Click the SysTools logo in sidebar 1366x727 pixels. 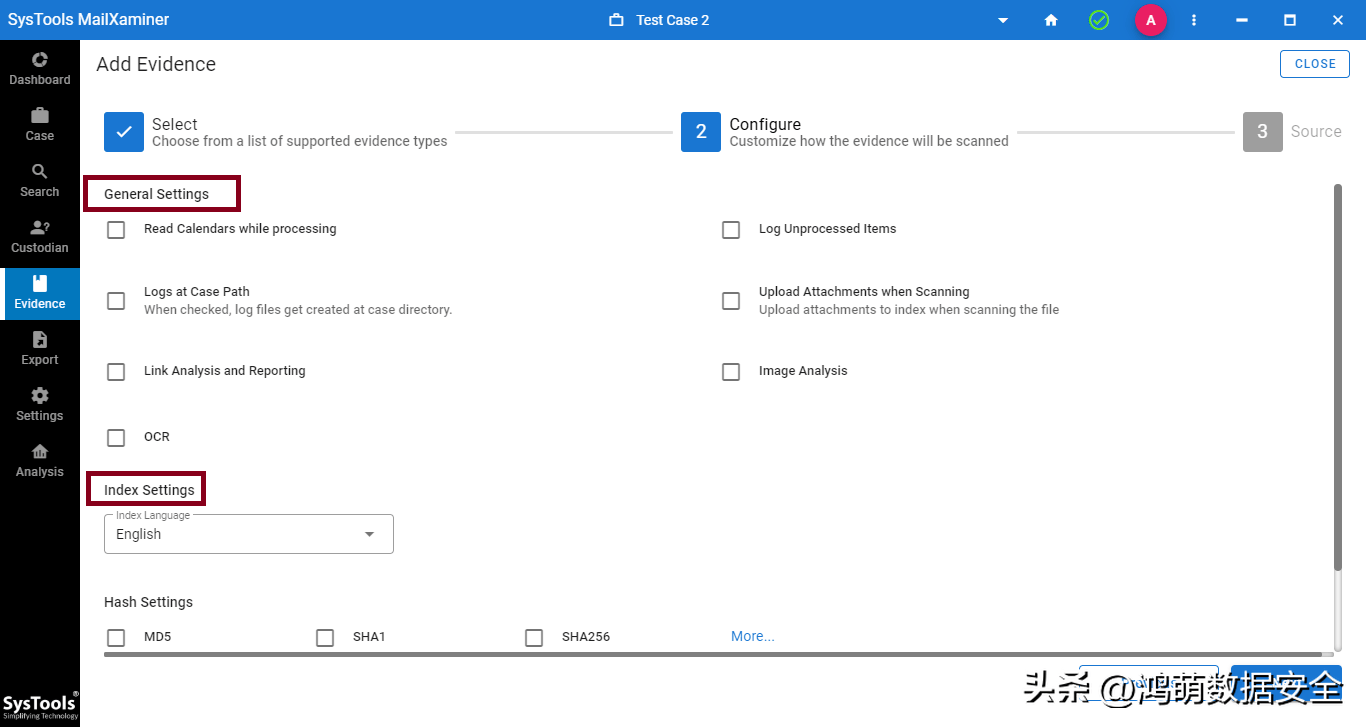40,705
